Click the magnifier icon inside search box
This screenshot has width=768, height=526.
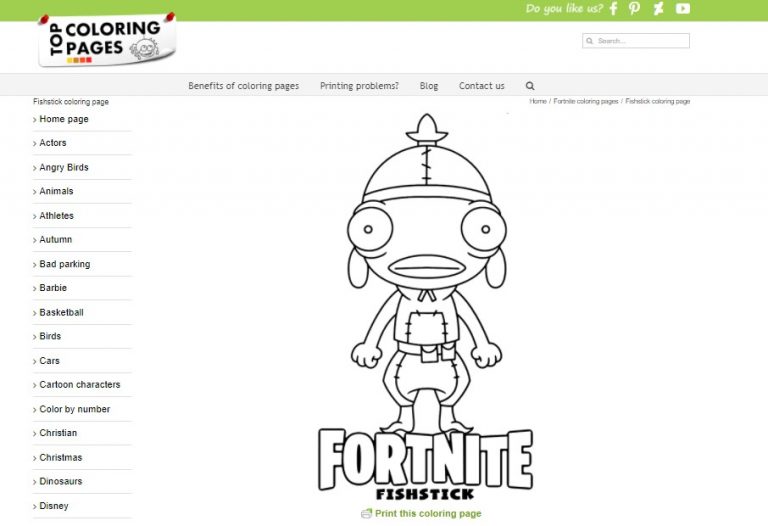coord(590,41)
